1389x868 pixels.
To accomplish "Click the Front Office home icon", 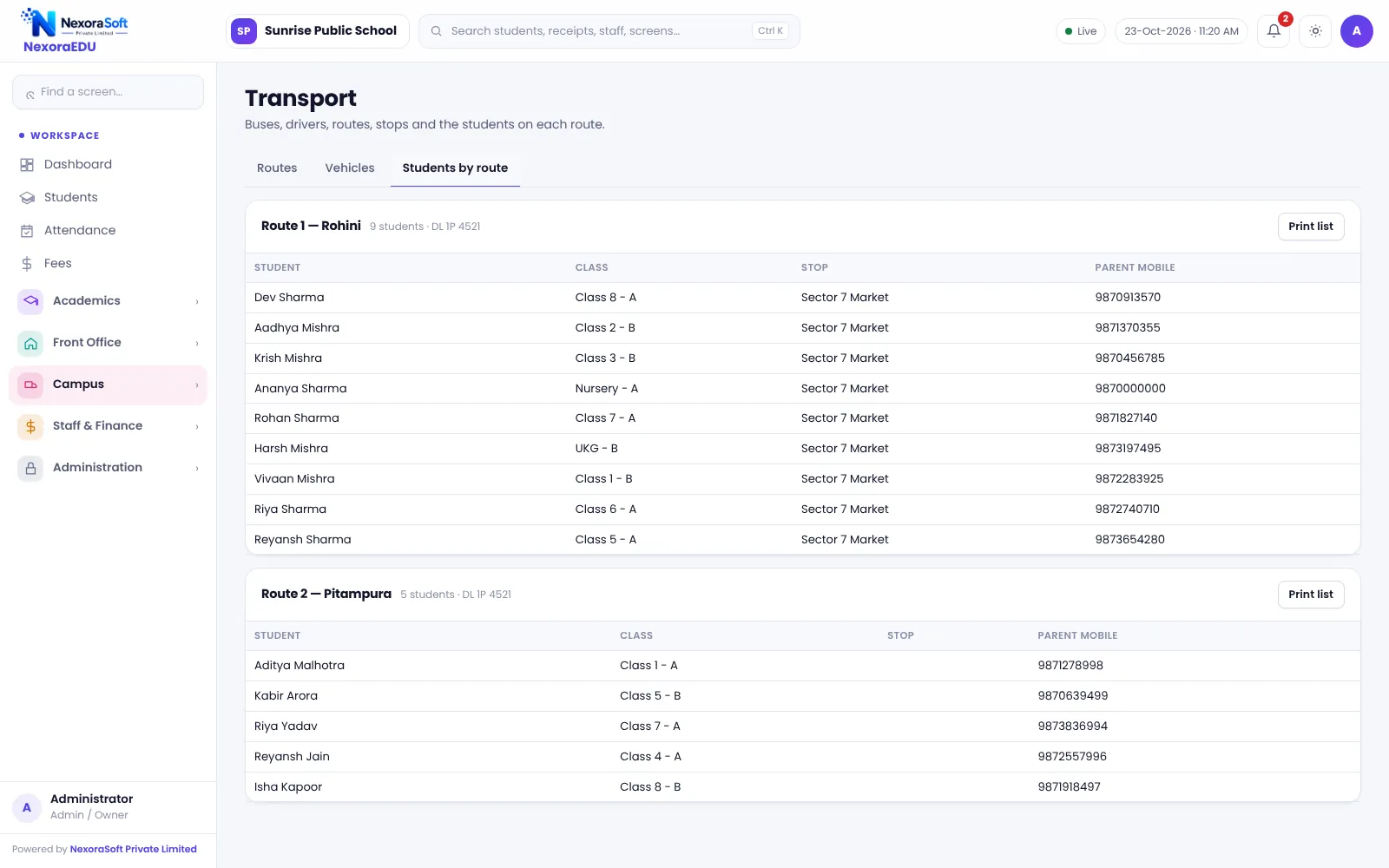I will pos(30,343).
